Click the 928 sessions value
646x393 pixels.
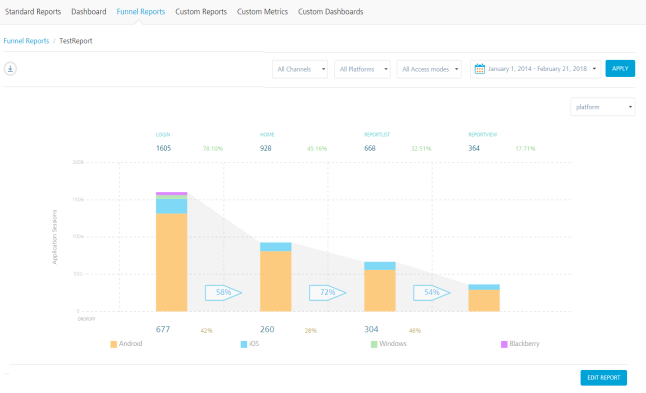pyautogui.click(x=266, y=148)
